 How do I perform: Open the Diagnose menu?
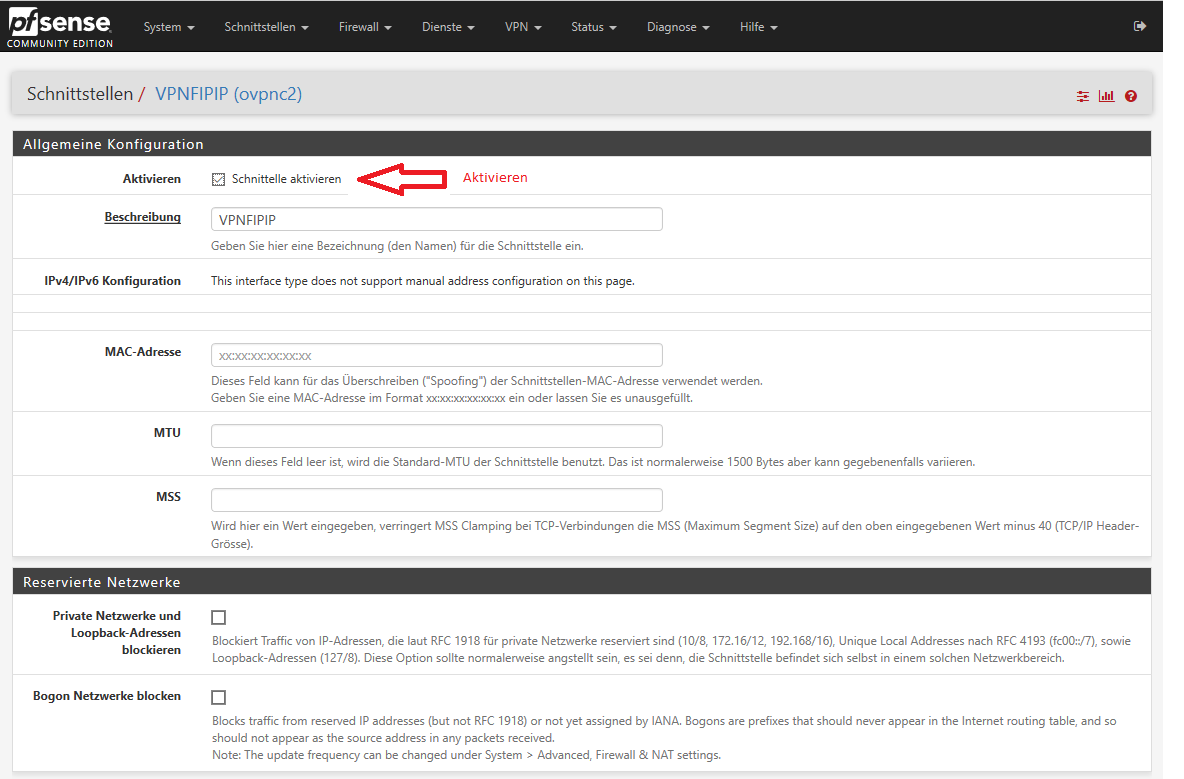pyautogui.click(x=678, y=27)
